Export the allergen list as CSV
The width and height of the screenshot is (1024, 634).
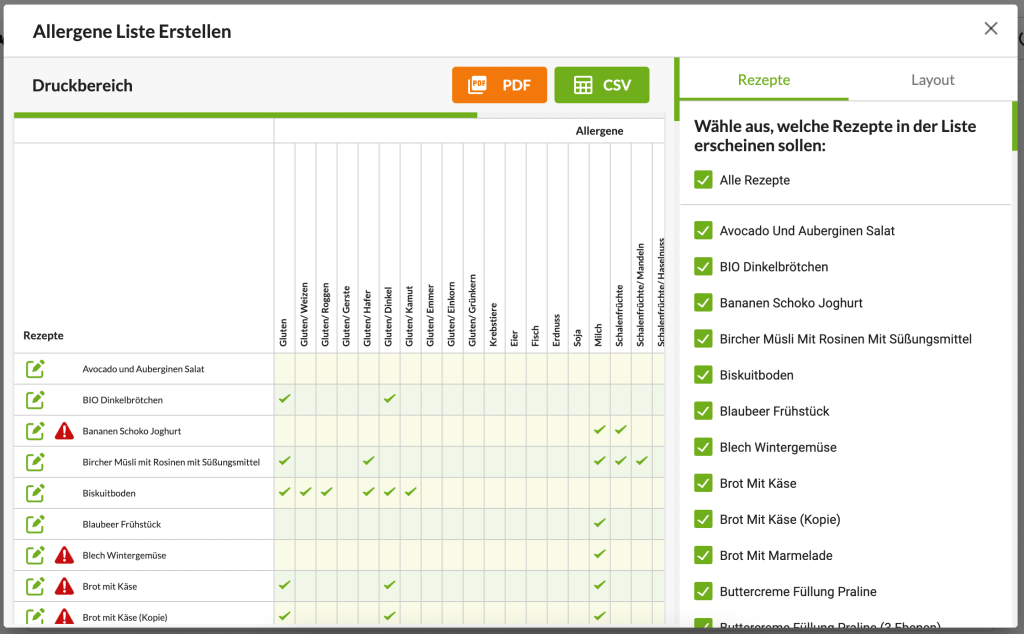point(601,85)
